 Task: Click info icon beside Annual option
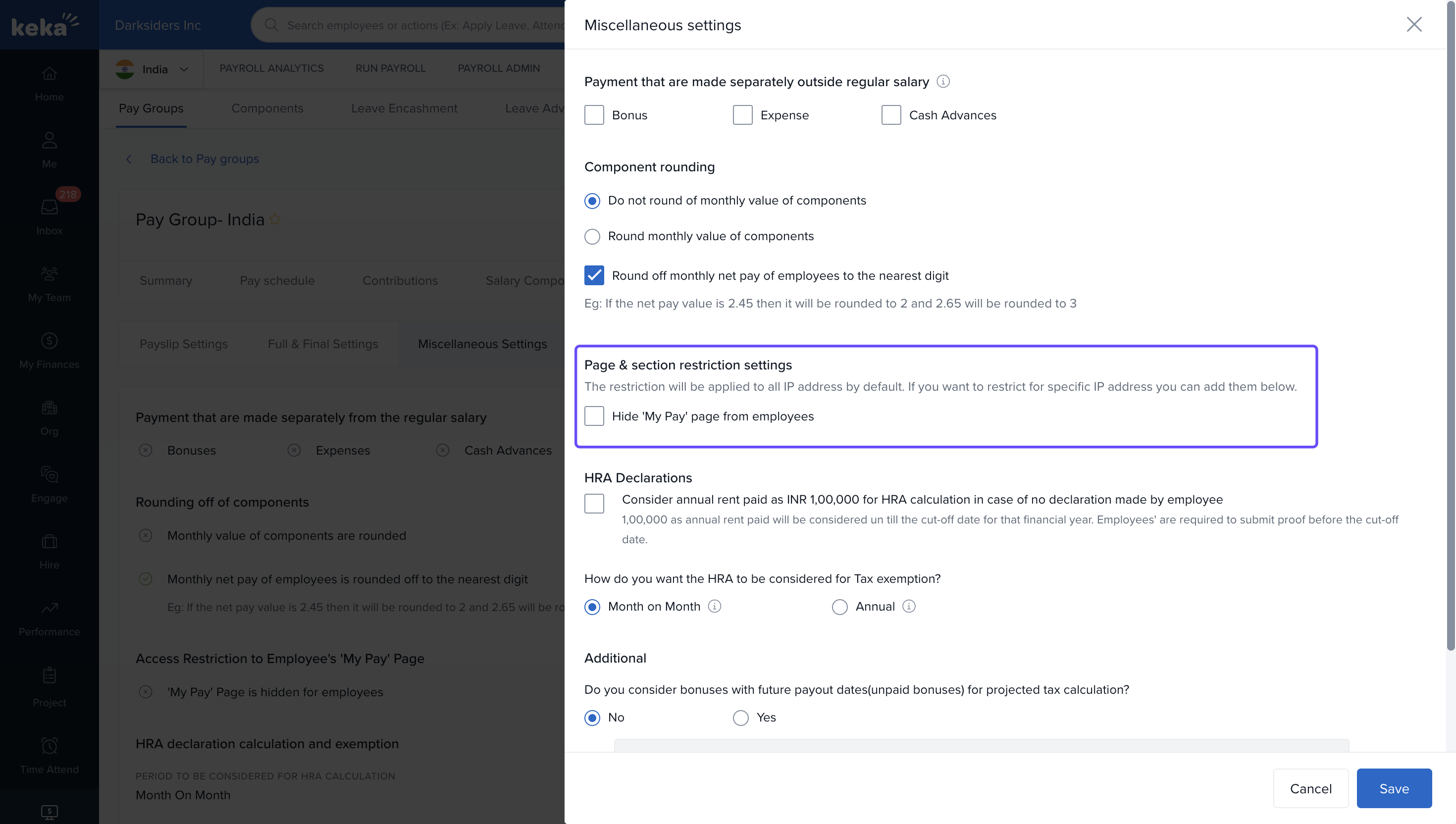click(909, 607)
